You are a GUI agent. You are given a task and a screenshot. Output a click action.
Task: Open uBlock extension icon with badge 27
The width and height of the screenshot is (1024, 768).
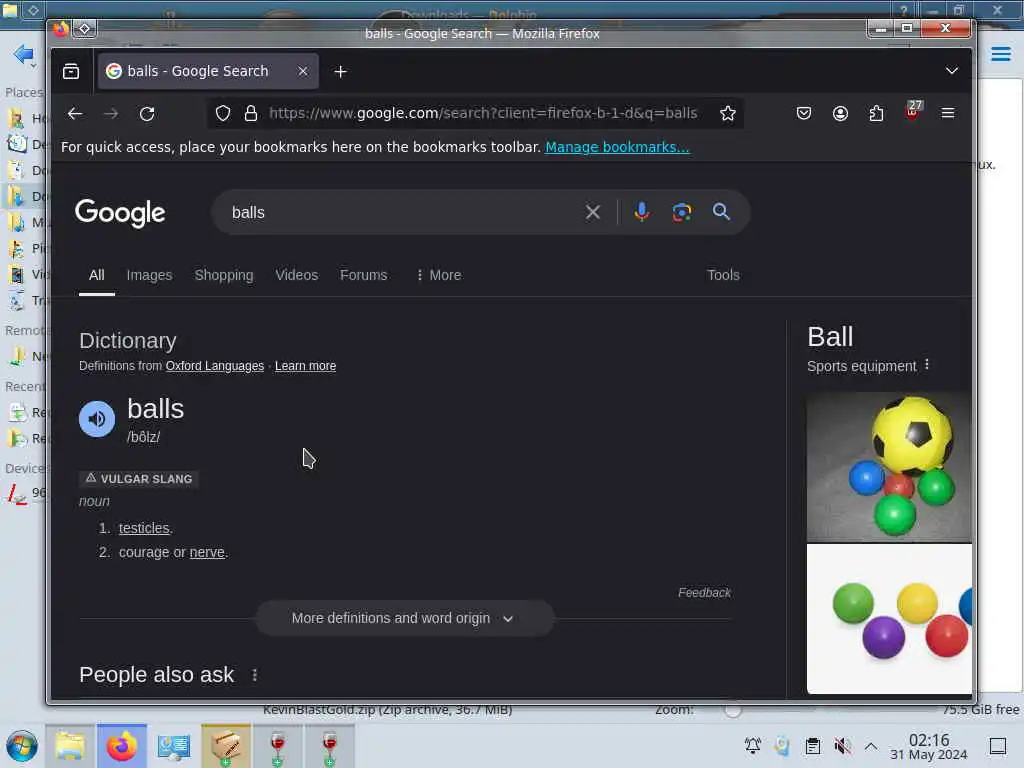pyautogui.click(x=913, y=111)
